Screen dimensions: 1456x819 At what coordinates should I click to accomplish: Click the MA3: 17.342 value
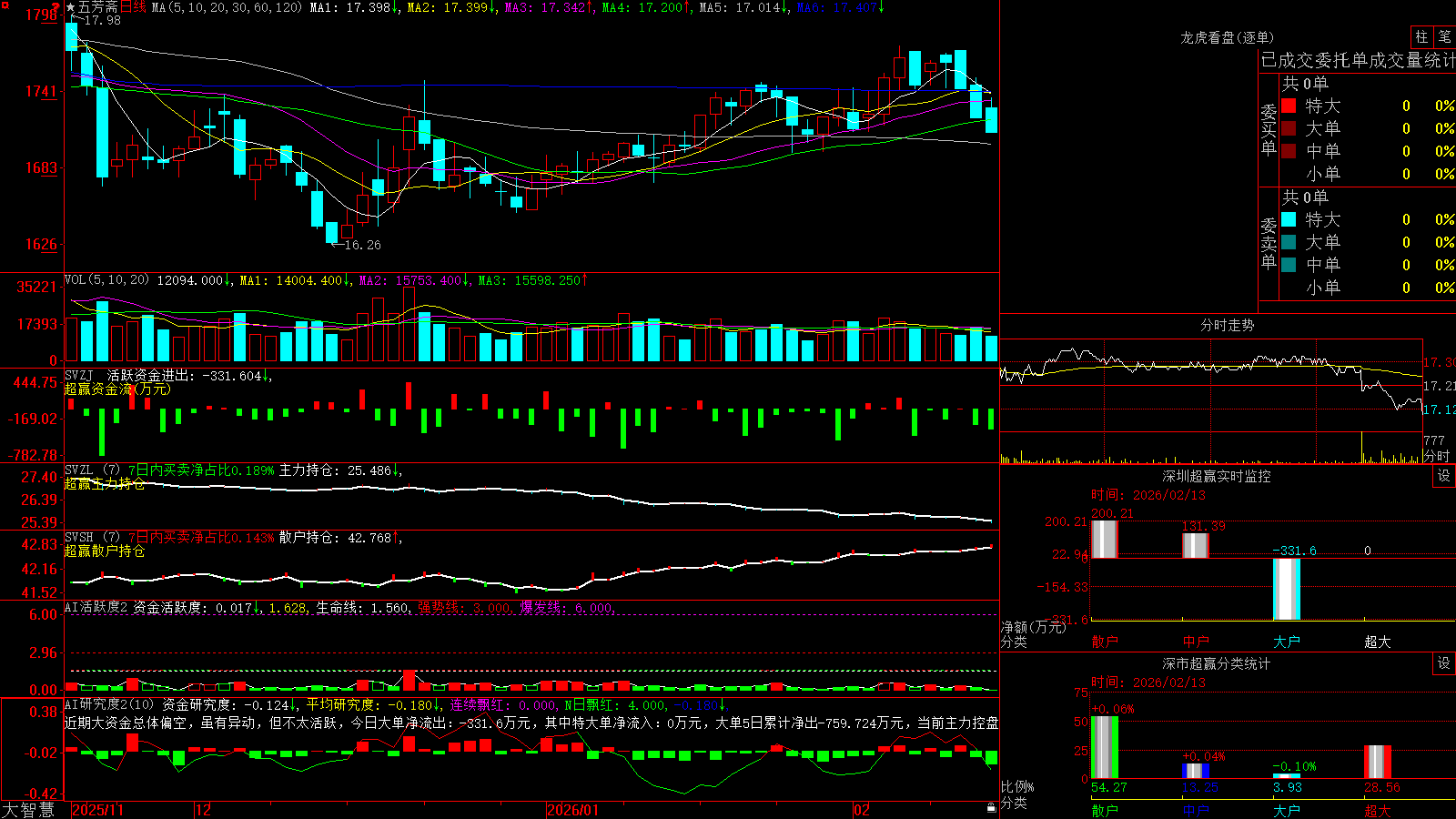(x=549, y=7)
